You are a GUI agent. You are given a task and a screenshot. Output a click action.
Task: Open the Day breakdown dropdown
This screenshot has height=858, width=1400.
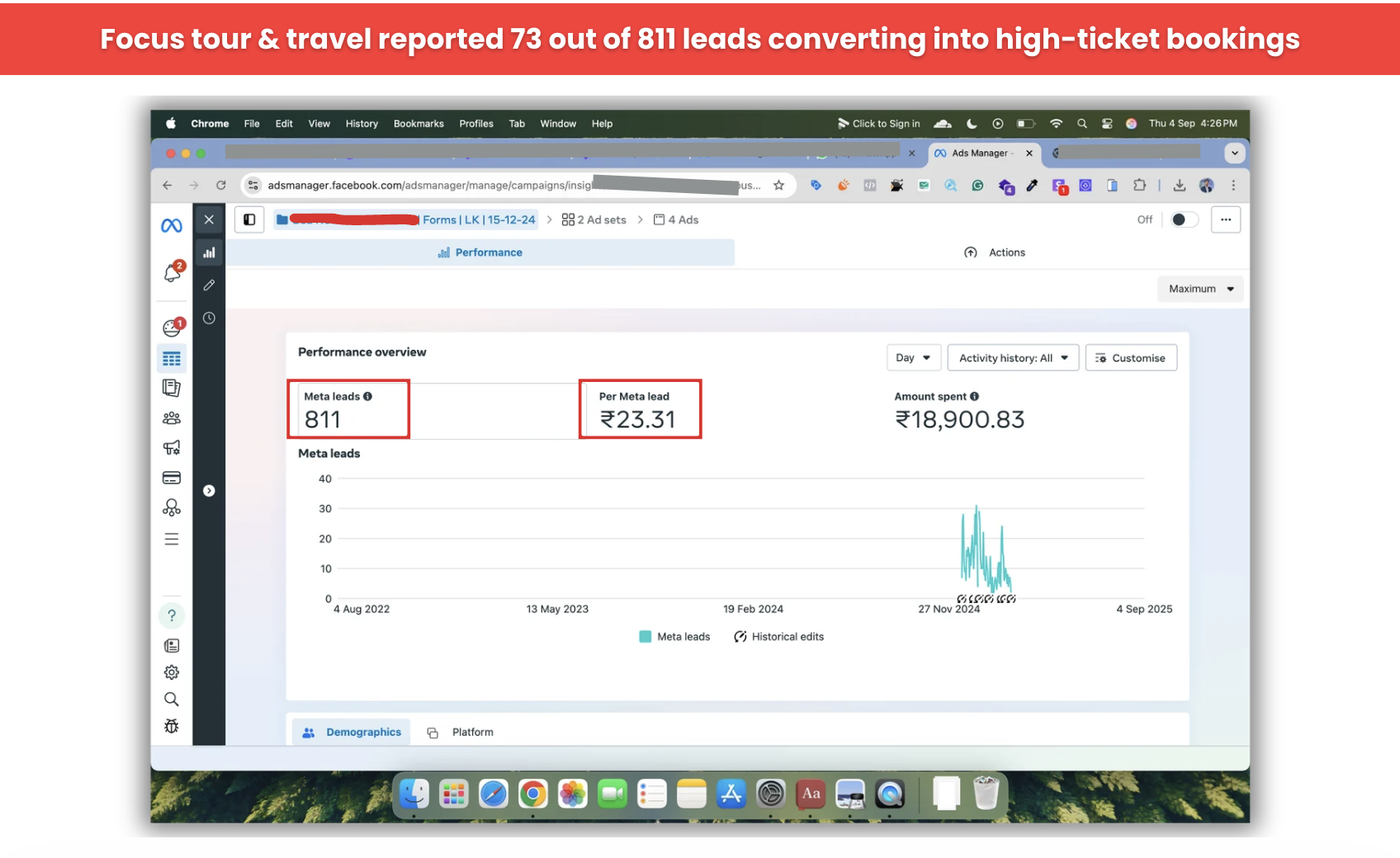point(913,358)
